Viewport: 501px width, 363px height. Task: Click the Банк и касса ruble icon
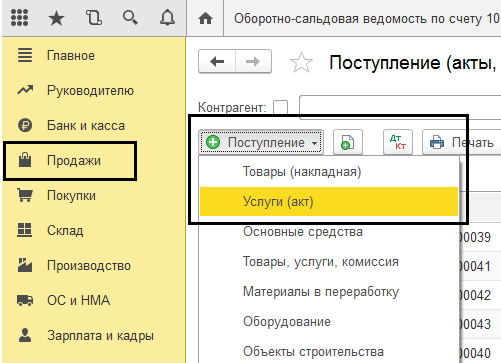tap(25, 126)
